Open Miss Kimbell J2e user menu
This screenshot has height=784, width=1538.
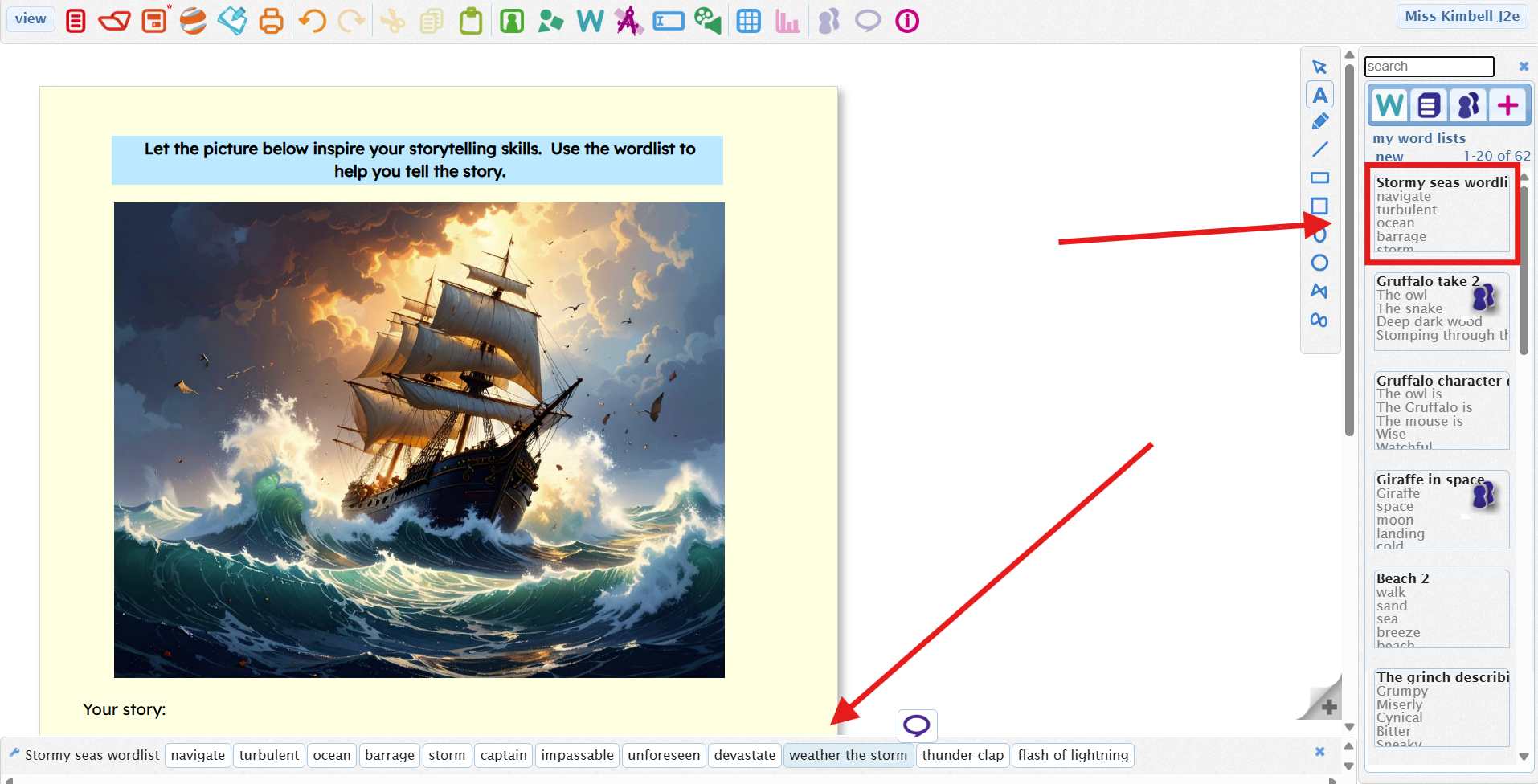pos(1462,16)
